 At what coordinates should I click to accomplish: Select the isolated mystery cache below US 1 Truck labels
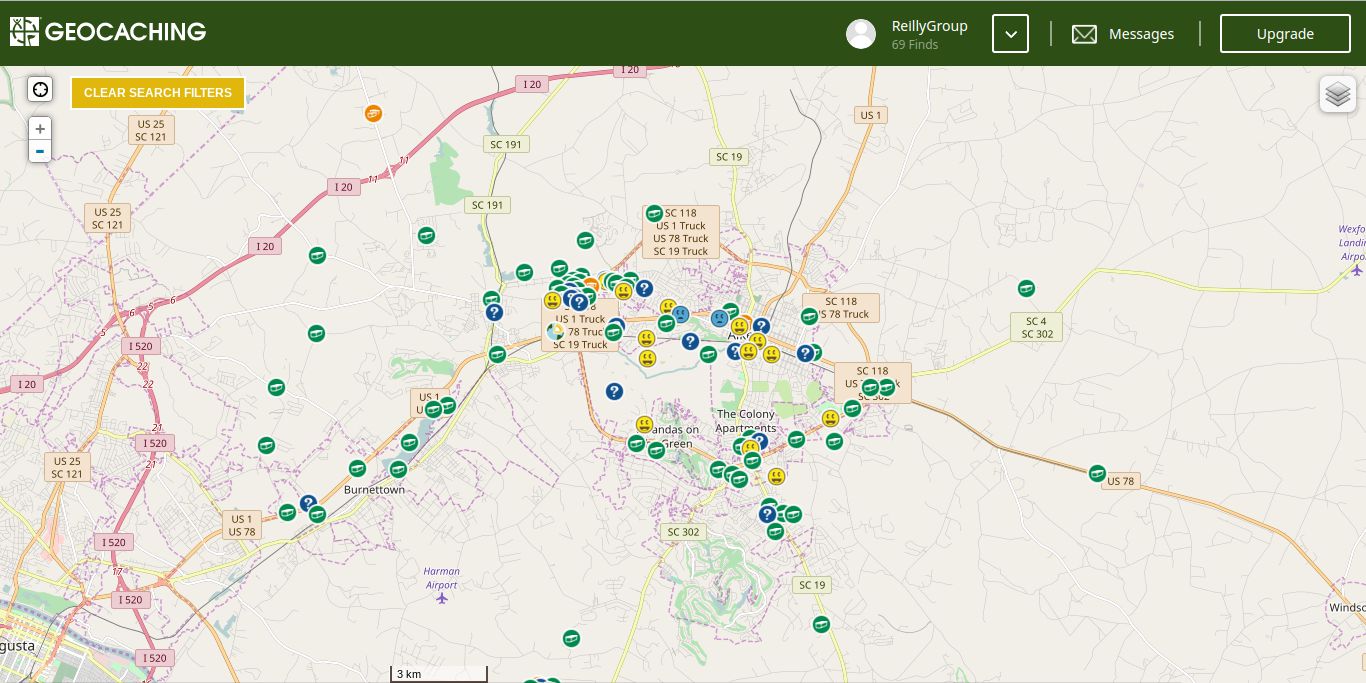click(614, 391)
